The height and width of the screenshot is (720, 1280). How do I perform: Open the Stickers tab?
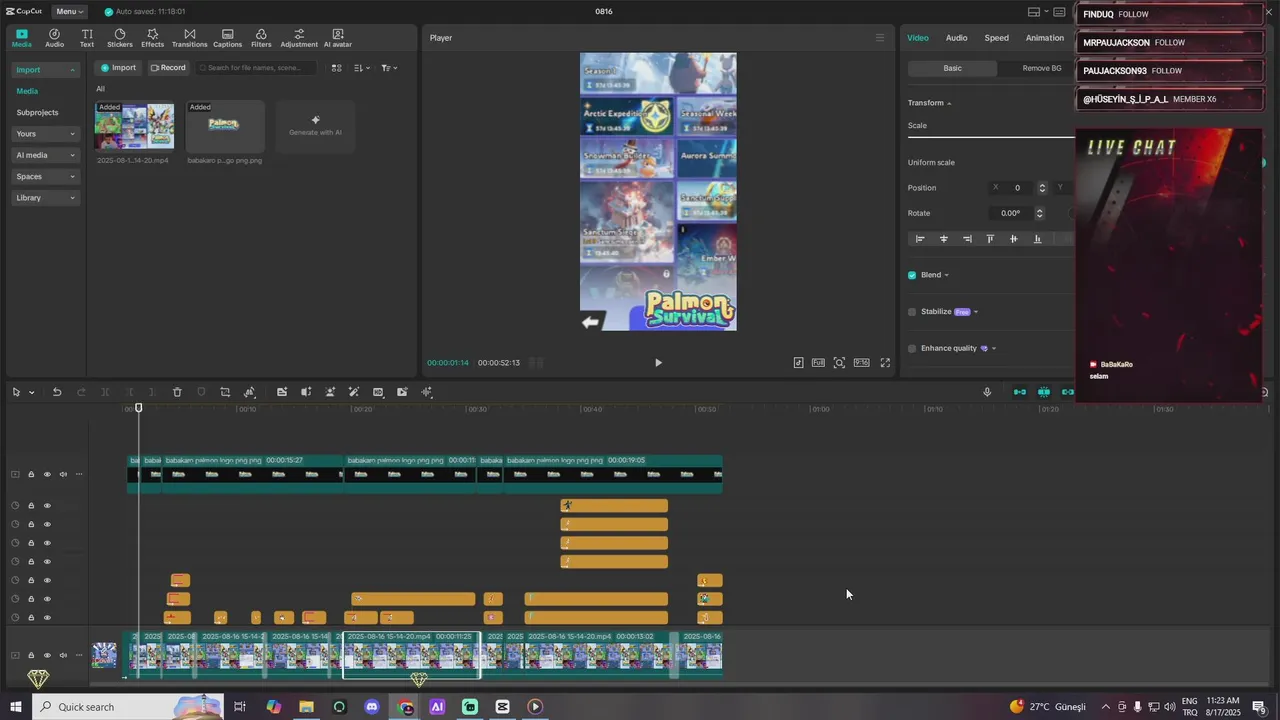tap(120, 38)
